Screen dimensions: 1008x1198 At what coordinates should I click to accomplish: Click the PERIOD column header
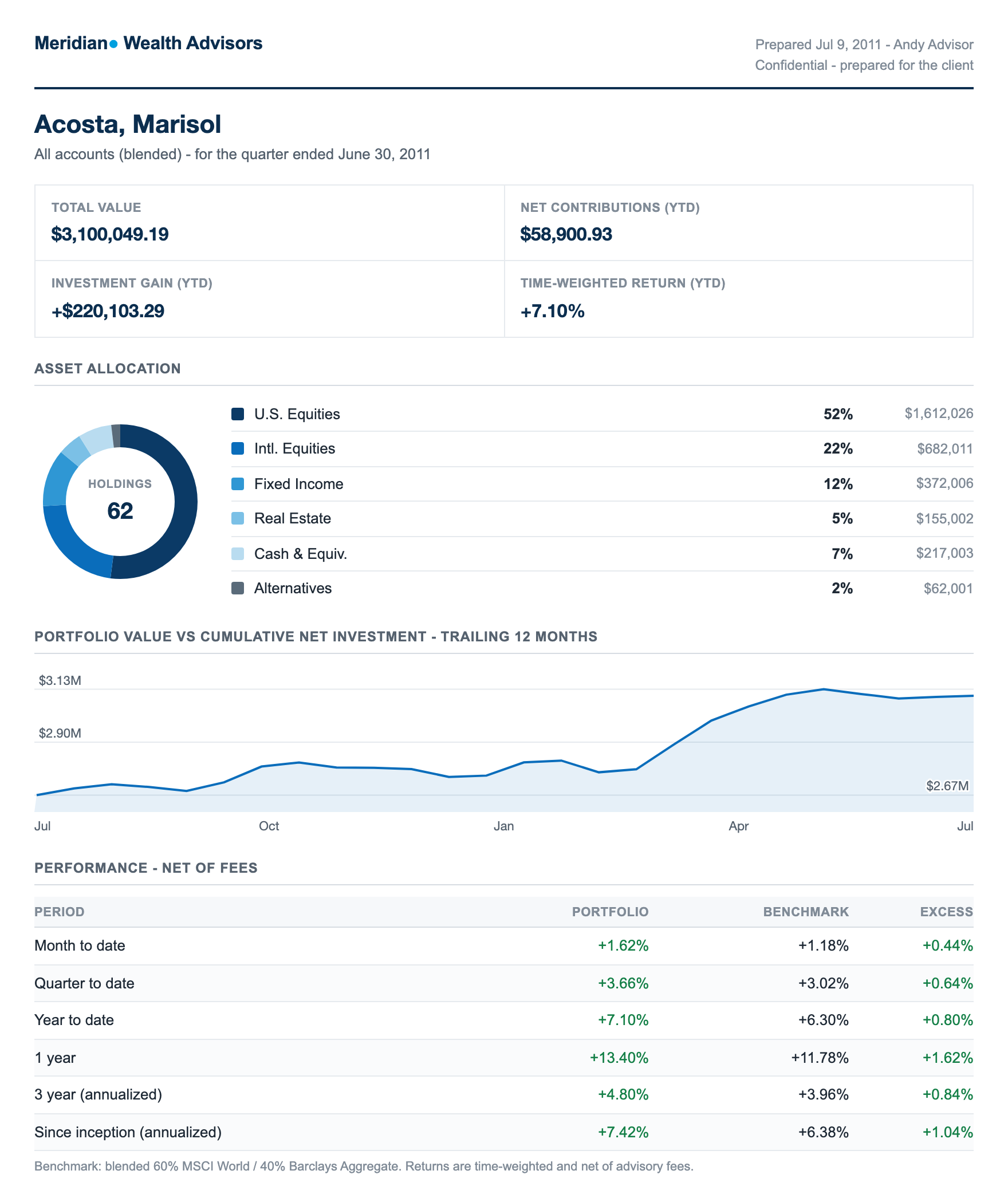coord(60,912)
